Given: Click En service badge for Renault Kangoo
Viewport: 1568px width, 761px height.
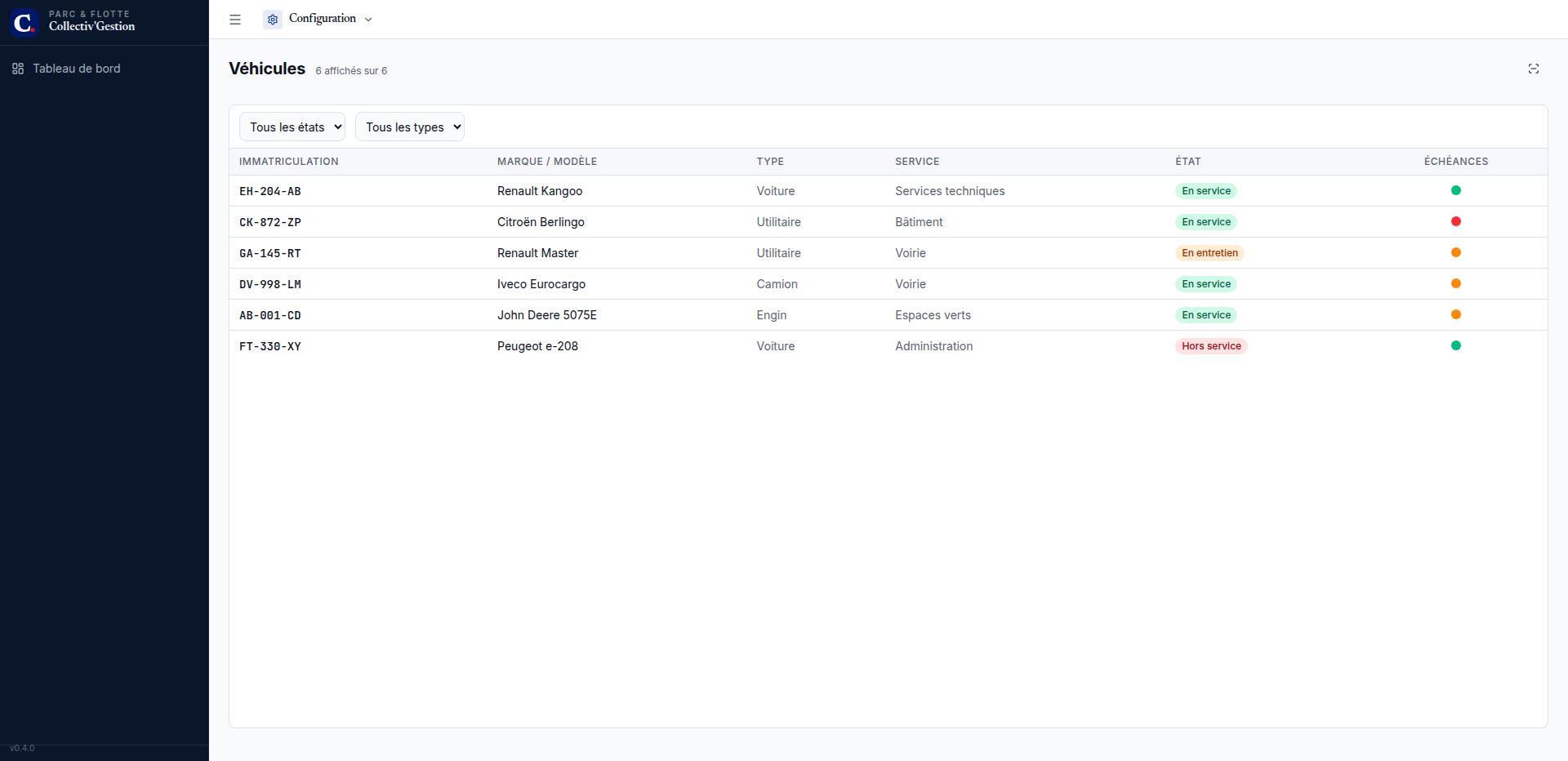Looking at the screenshot, I should [x=1206, y=191].
